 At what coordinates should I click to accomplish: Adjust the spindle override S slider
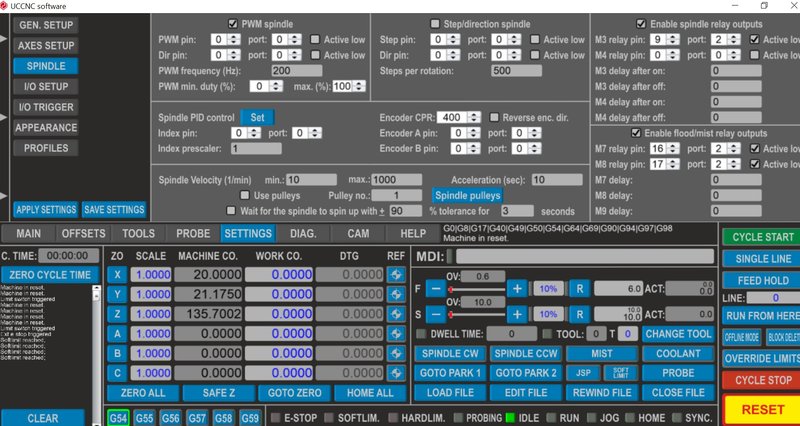[476, 315]
